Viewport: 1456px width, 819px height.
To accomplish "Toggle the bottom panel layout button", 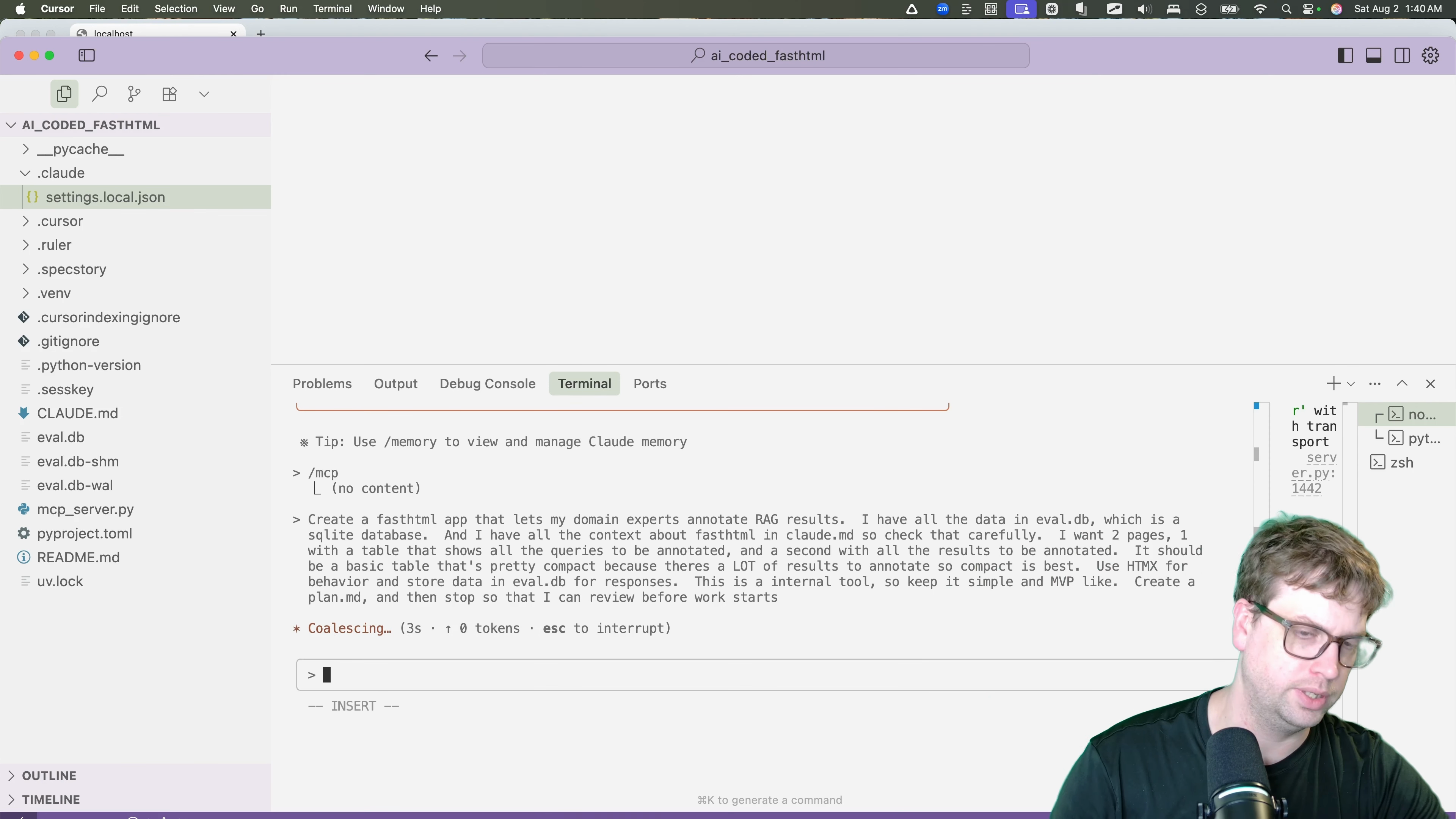I will [x=1373, y=55].
